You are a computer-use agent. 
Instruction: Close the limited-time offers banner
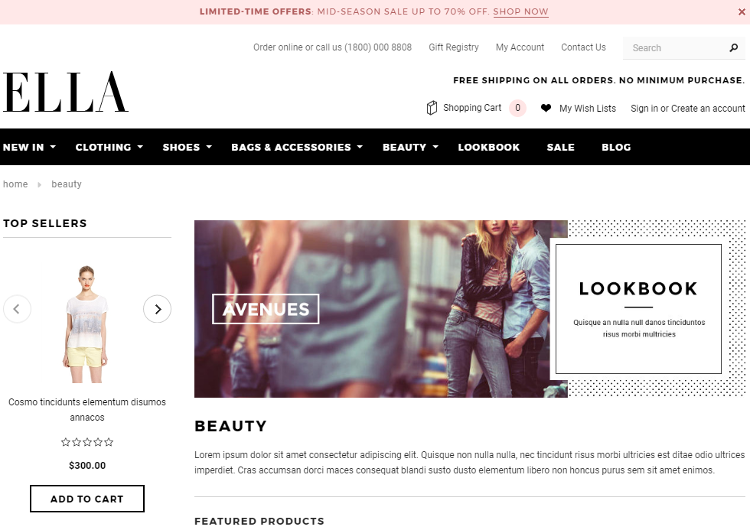pyautogui.click(x=741, y=12)
